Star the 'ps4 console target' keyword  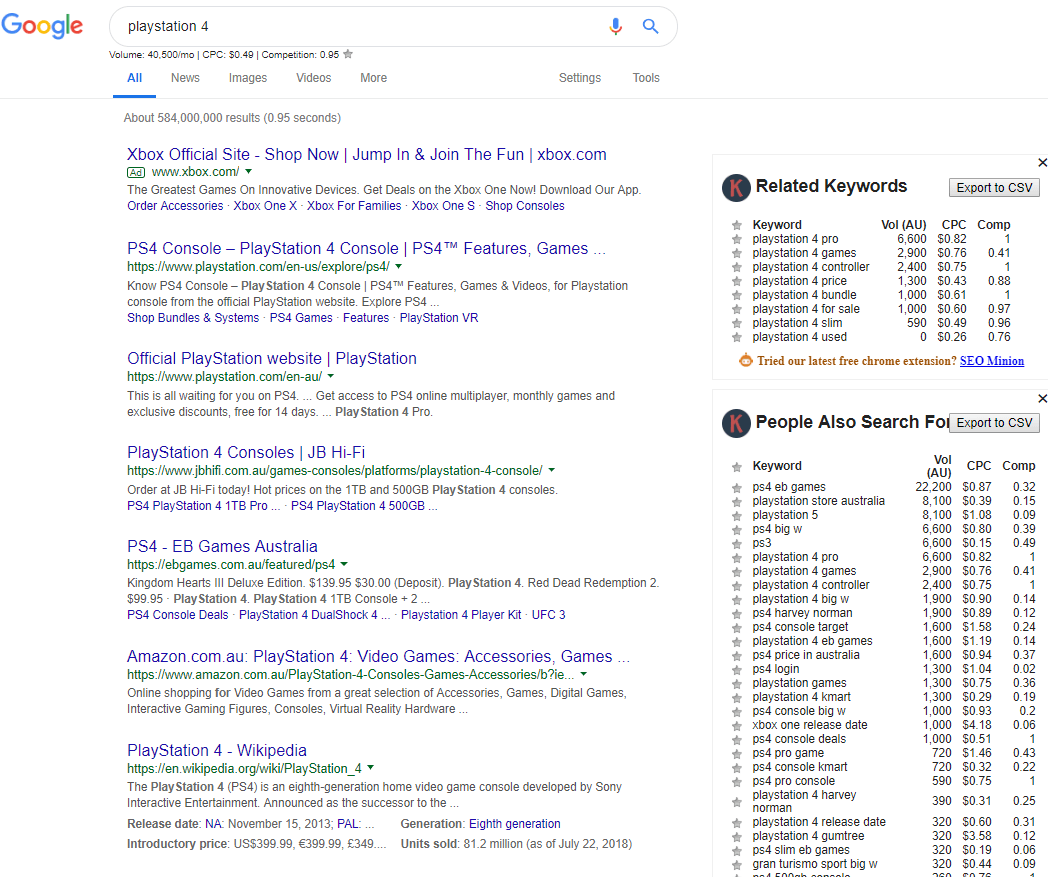tap(737, 628)
